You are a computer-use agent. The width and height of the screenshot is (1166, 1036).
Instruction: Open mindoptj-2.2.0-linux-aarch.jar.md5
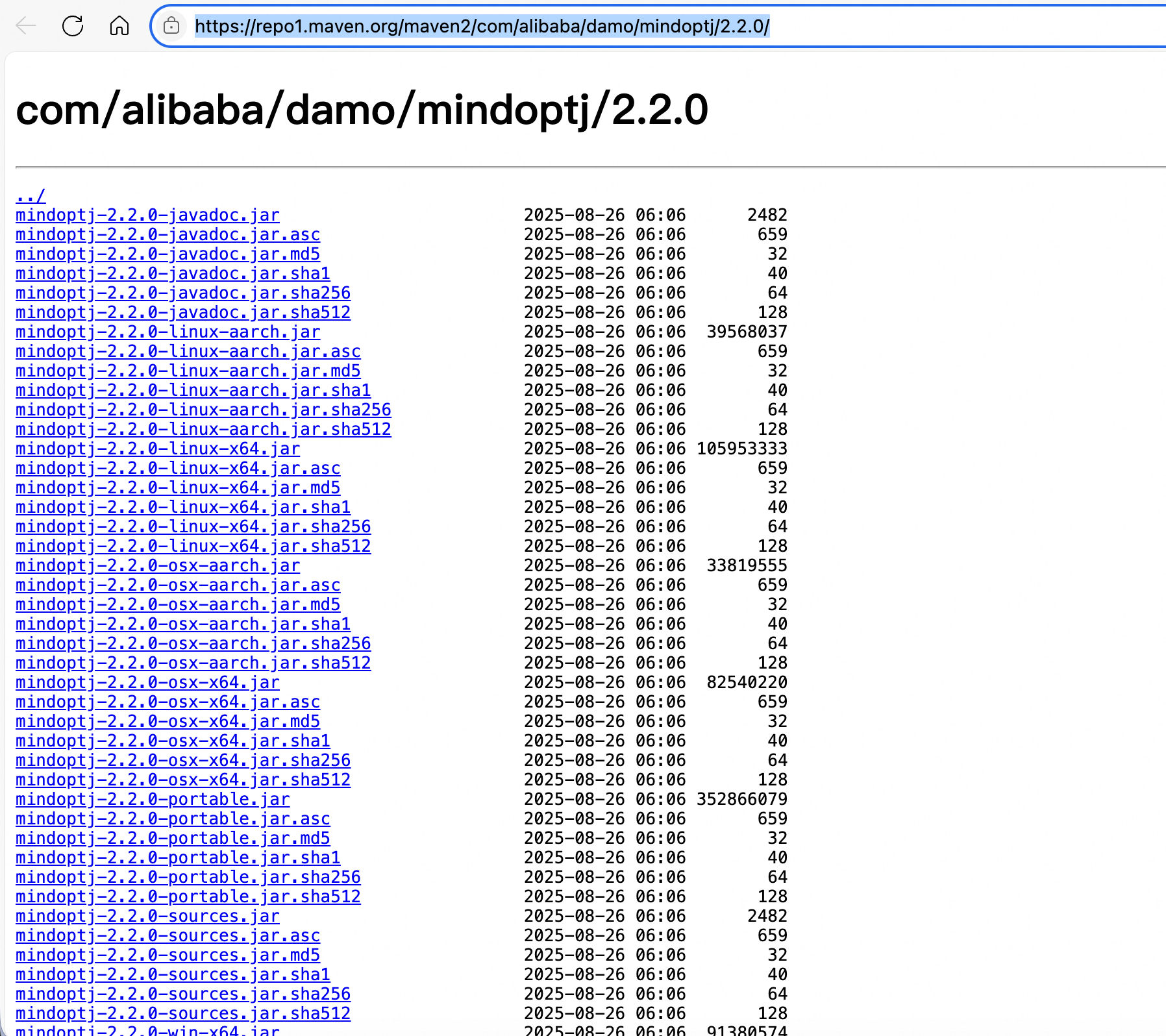point(188,371)
